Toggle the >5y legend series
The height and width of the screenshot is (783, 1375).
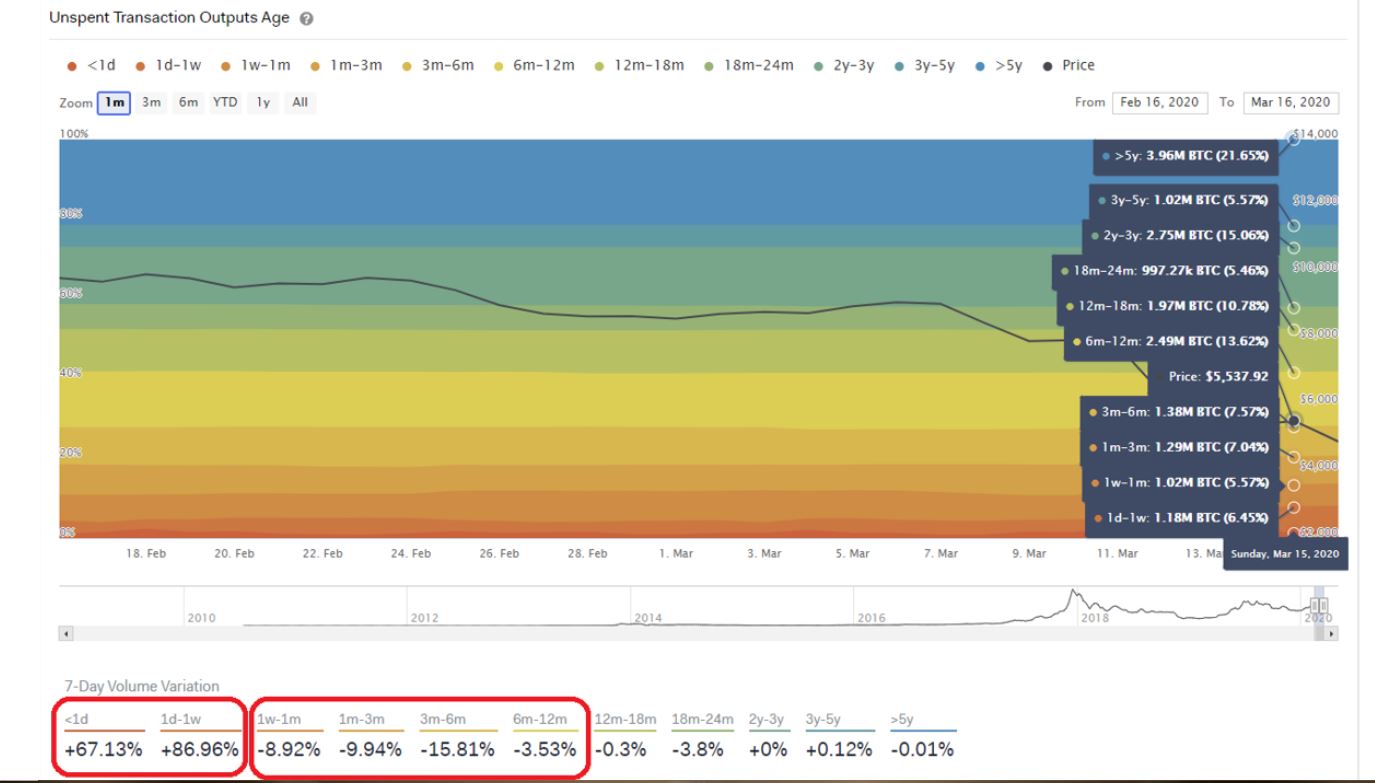coord(999,65)
